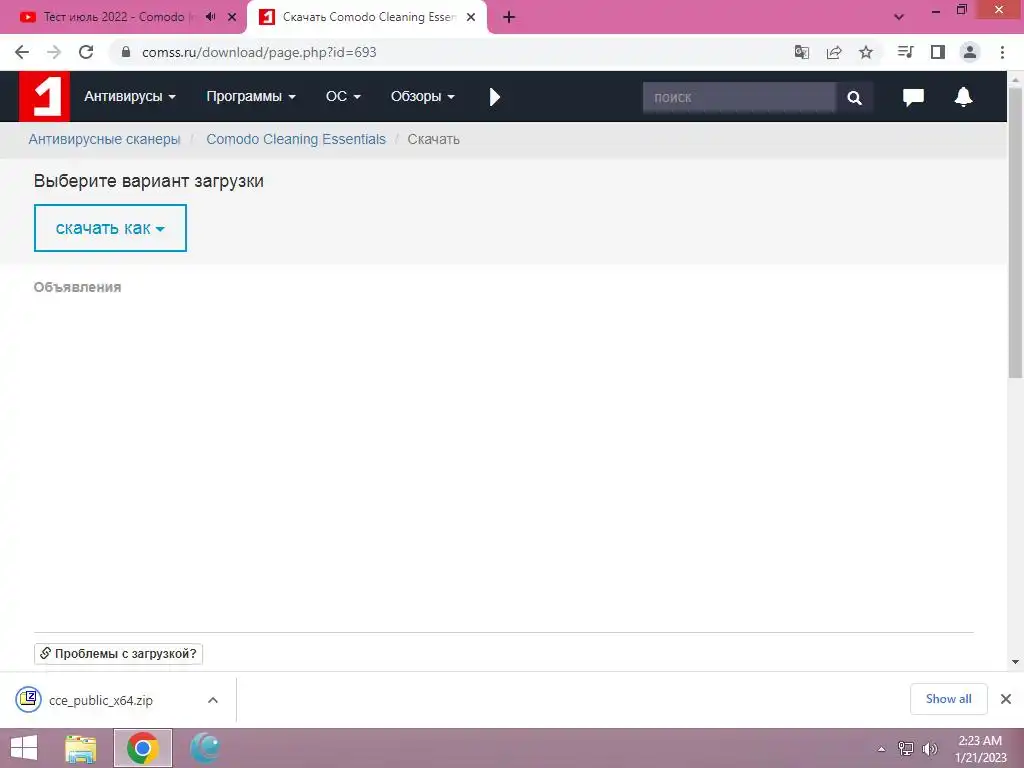1024x768 pixels.
Task: Open the translate page icon
Action: tap(802, 52)
